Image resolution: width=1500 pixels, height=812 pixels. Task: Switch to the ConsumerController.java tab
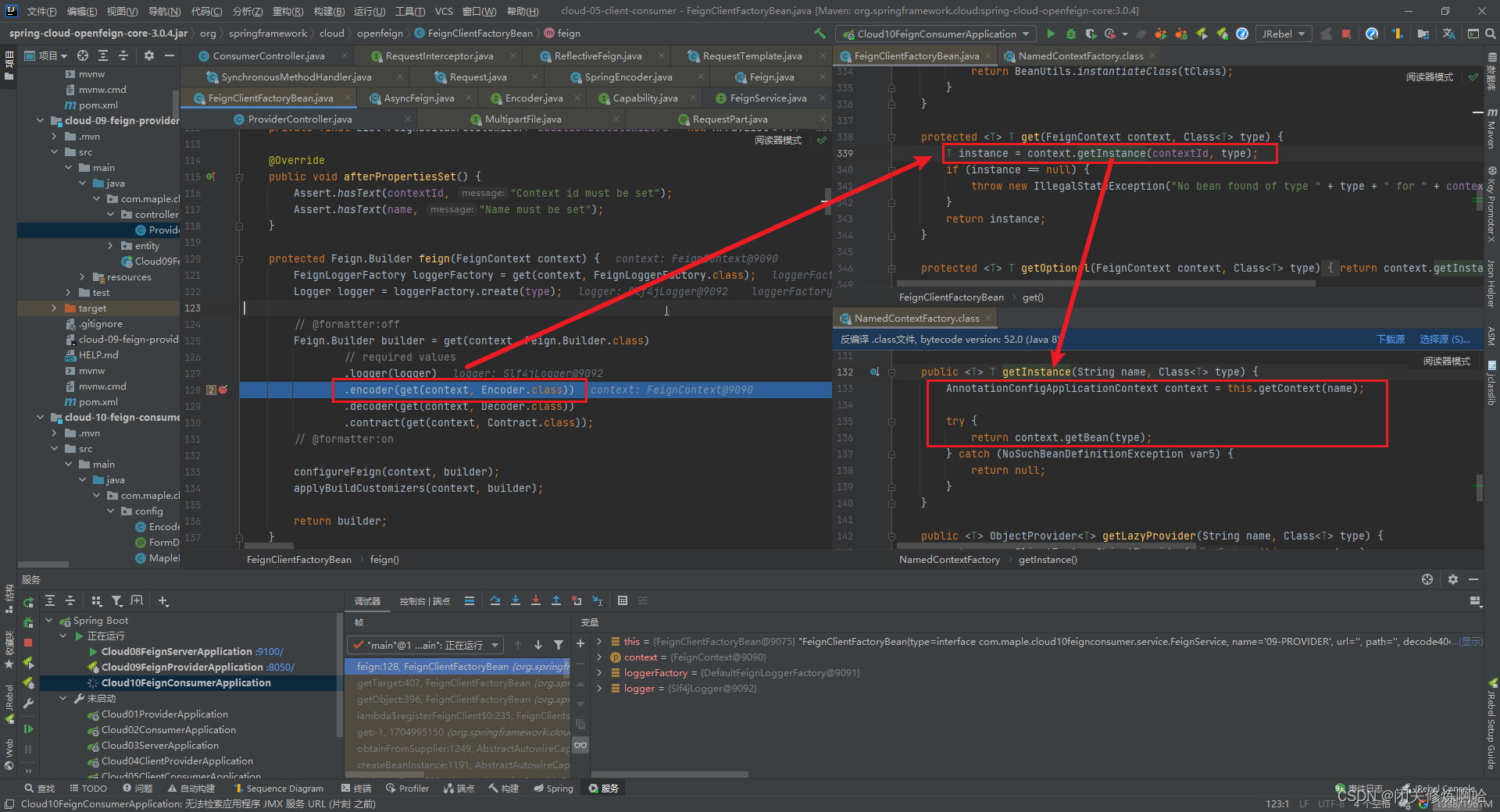tap(268, 56)
